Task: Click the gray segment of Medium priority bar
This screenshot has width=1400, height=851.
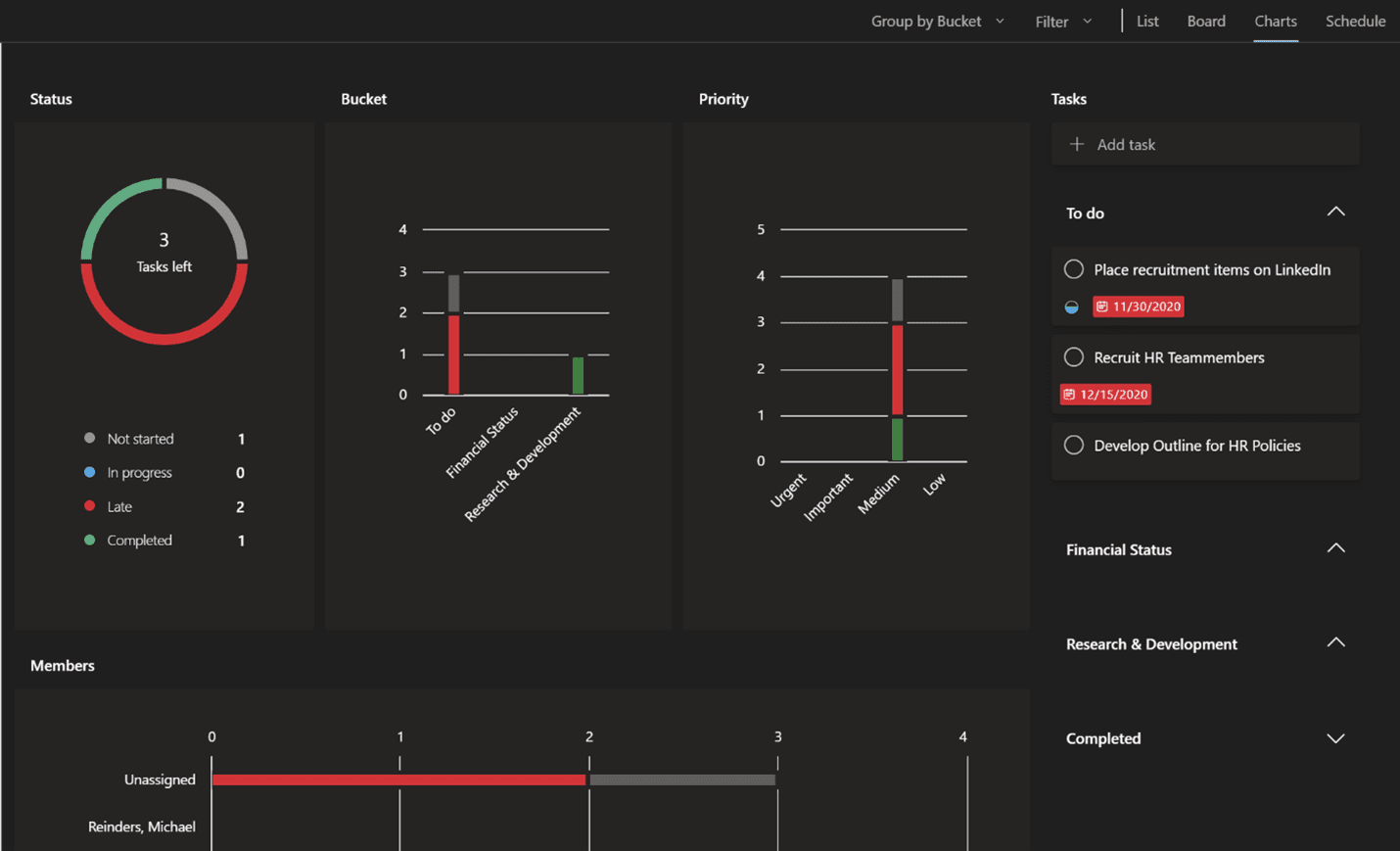Action: point(897,301)
